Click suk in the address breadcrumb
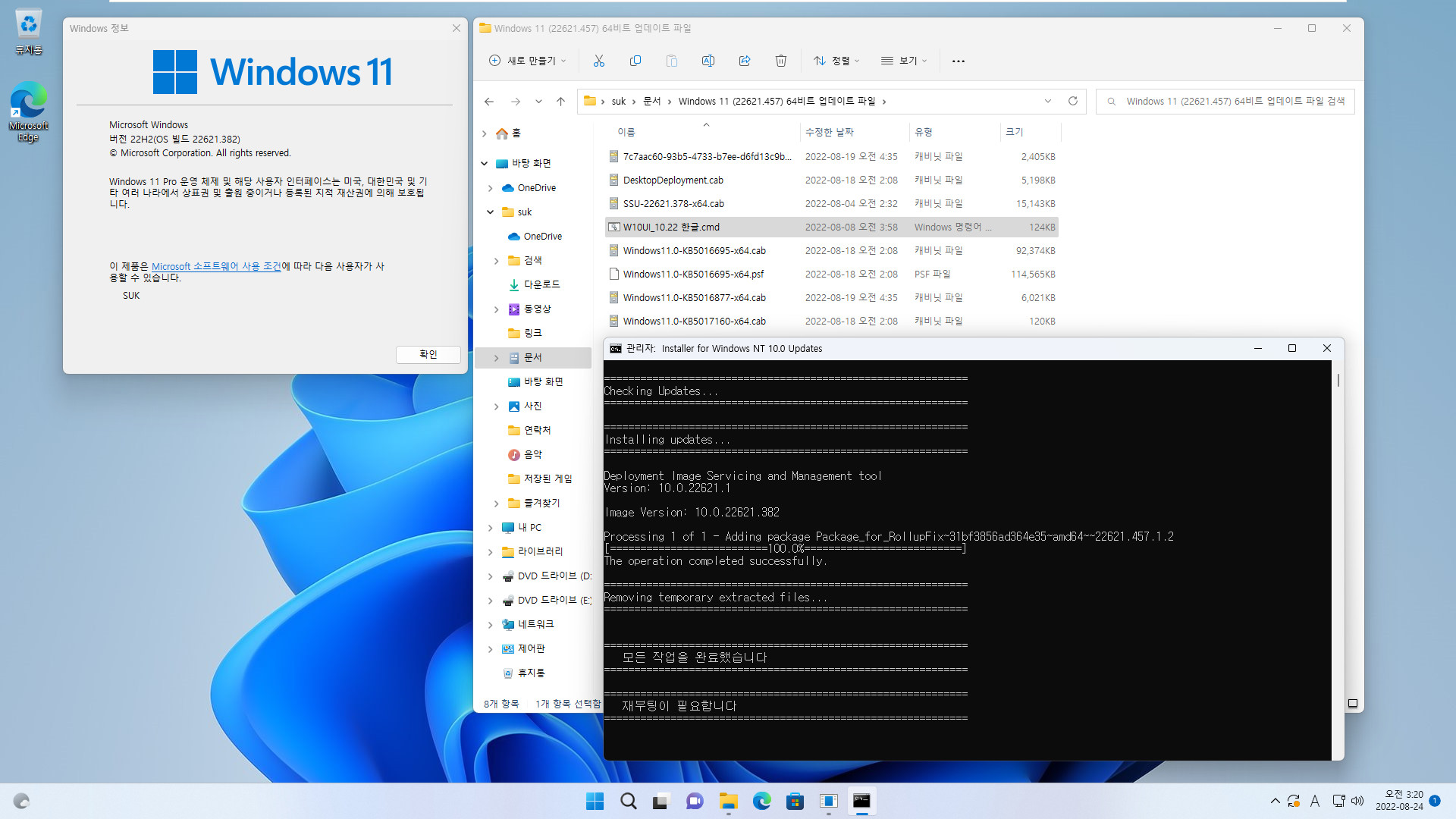 click(x=619, y=102)
